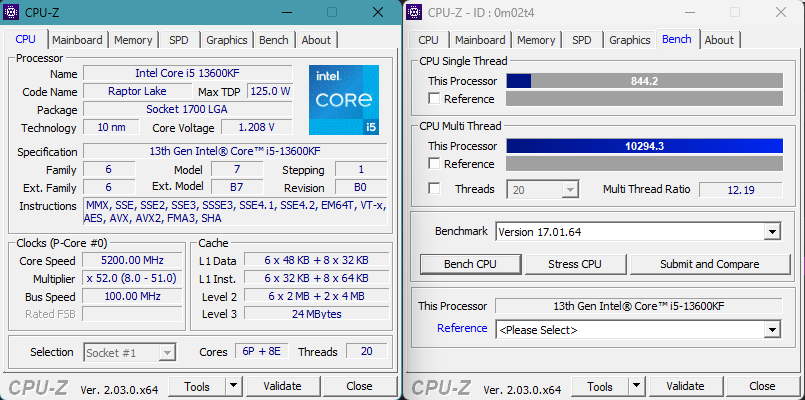
Task: Click the Cores value 6P + 8E
Action: coord(262,351)
